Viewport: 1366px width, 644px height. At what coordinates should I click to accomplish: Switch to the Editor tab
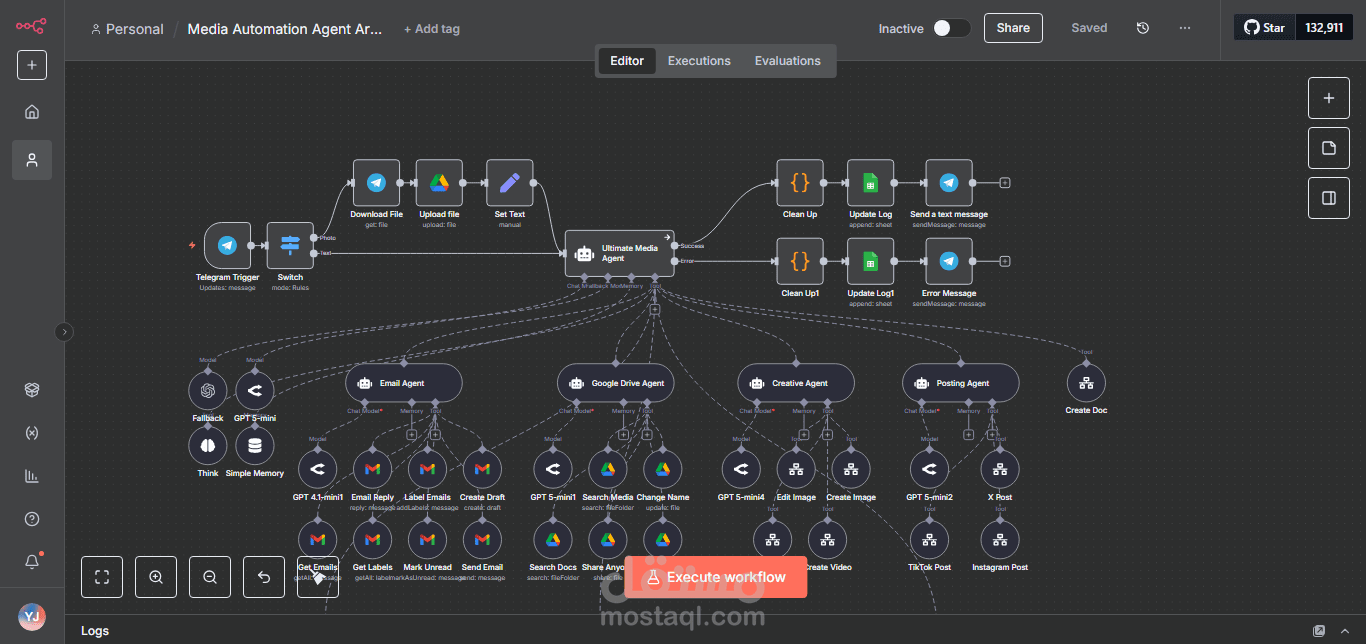[627, 61]
